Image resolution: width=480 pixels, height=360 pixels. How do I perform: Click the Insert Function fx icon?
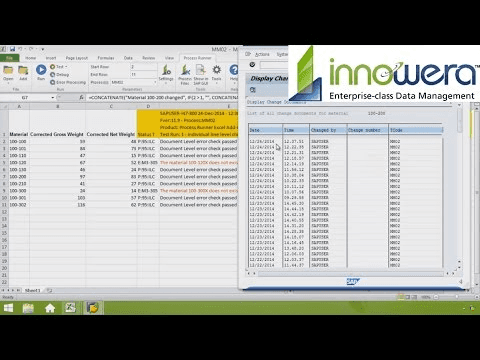[81, 97]
